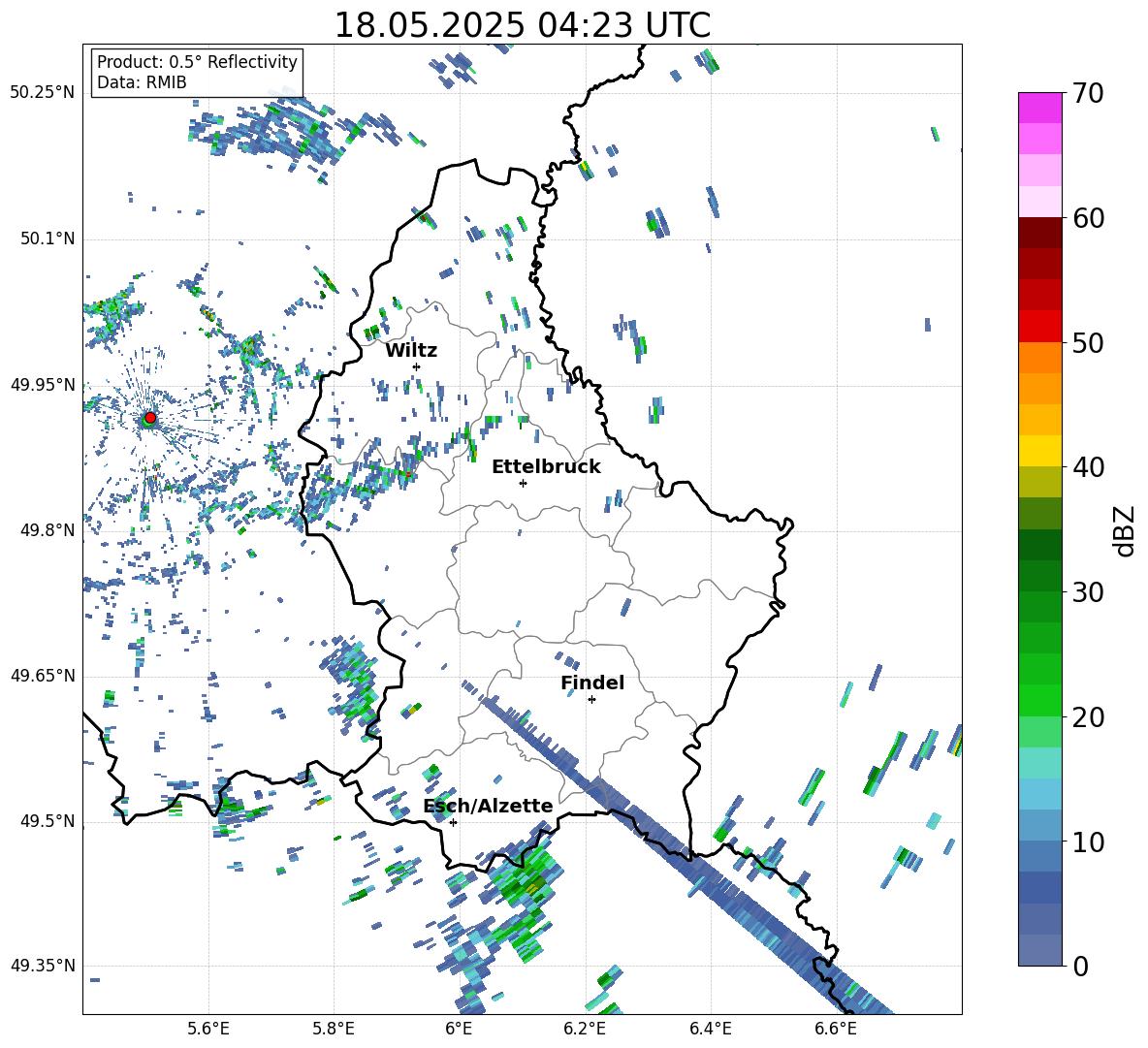
Task: Click the 50.25°N latitude tick label
Action: [x=43, y=93]
